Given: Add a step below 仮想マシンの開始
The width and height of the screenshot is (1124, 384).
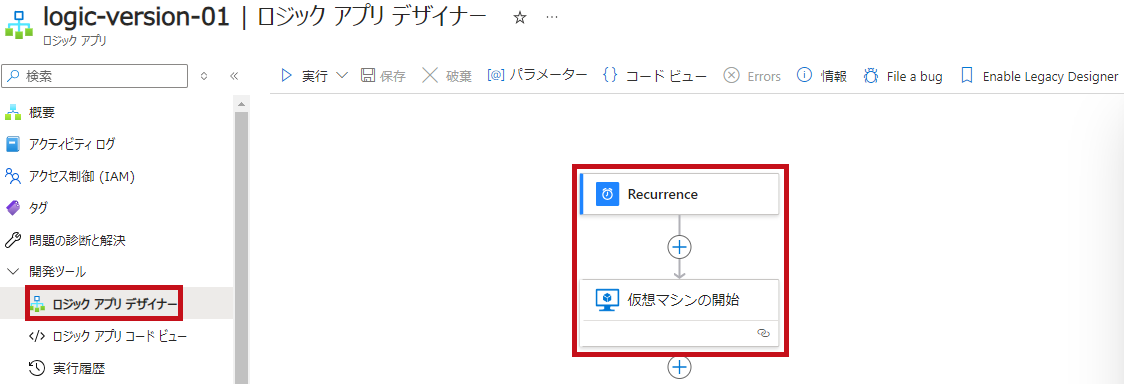Looking at the screenshot, I should (679, 367).
